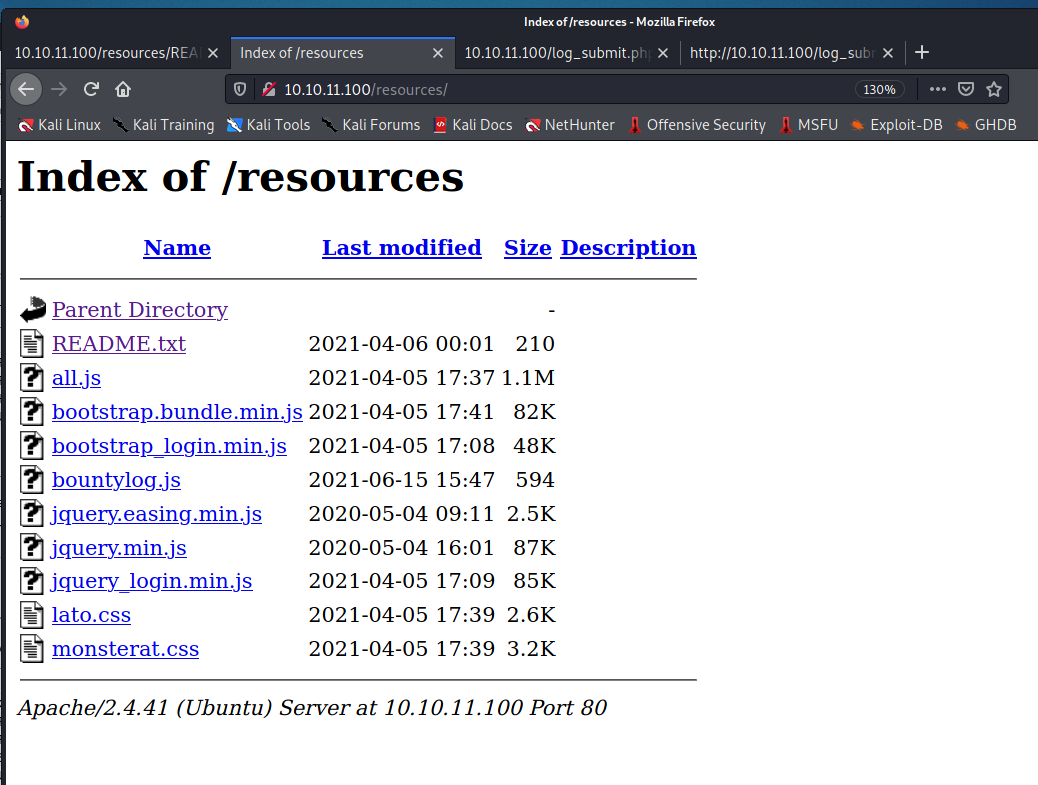
Task: Sort the listing by Size column
Action: 527,248
